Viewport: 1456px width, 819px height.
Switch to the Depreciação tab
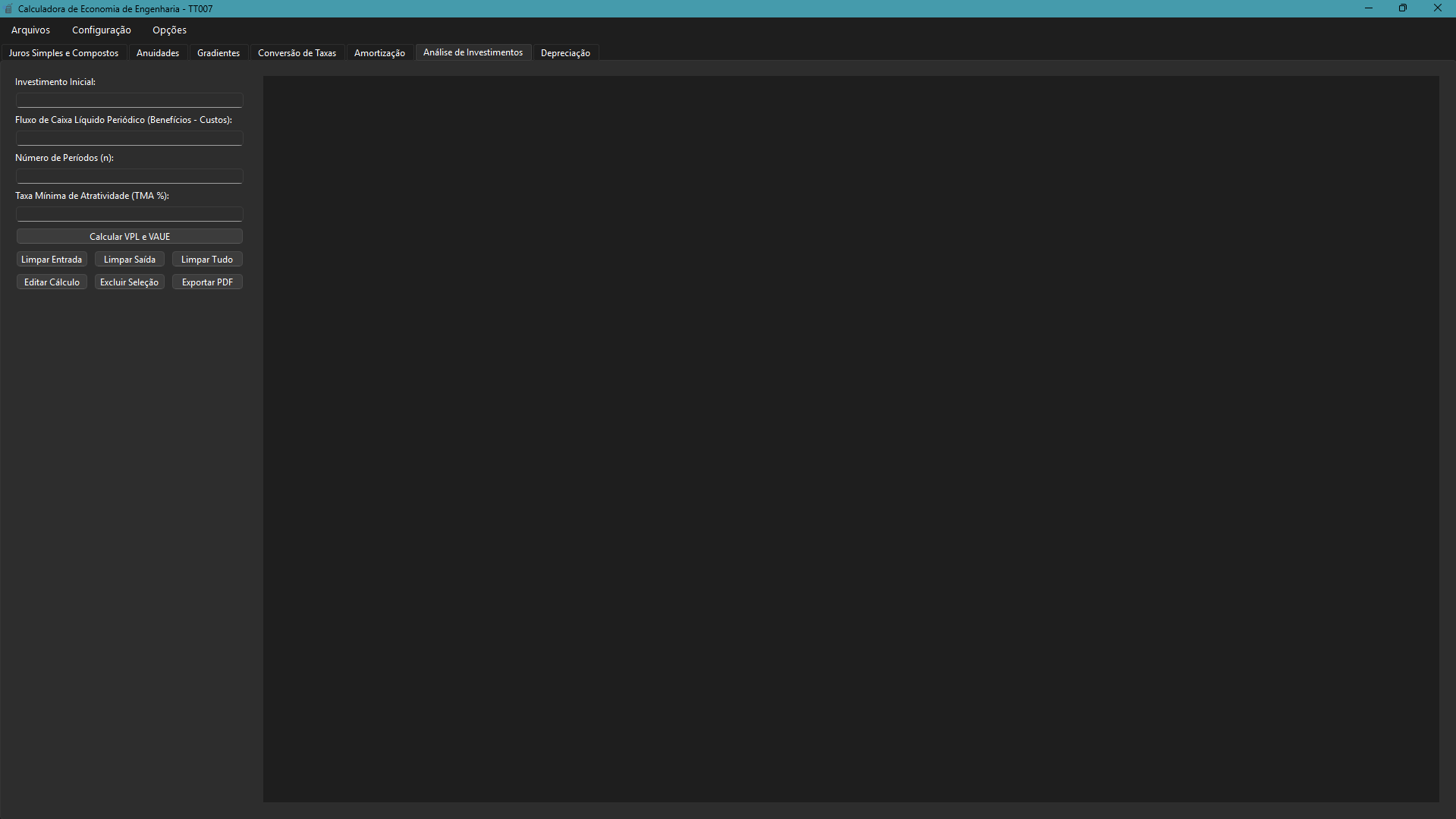(565, 53)
